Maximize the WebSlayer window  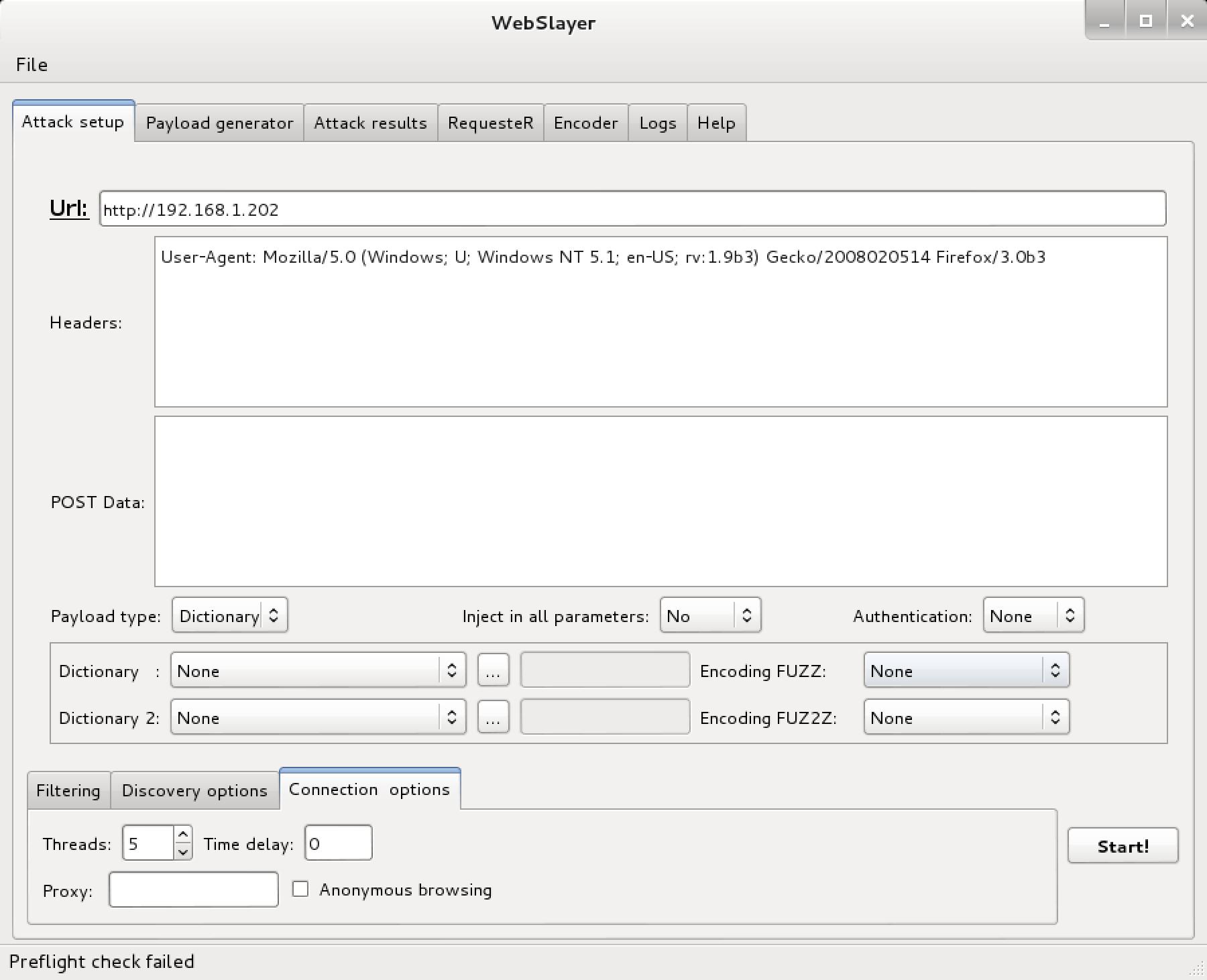(1145, 21)
